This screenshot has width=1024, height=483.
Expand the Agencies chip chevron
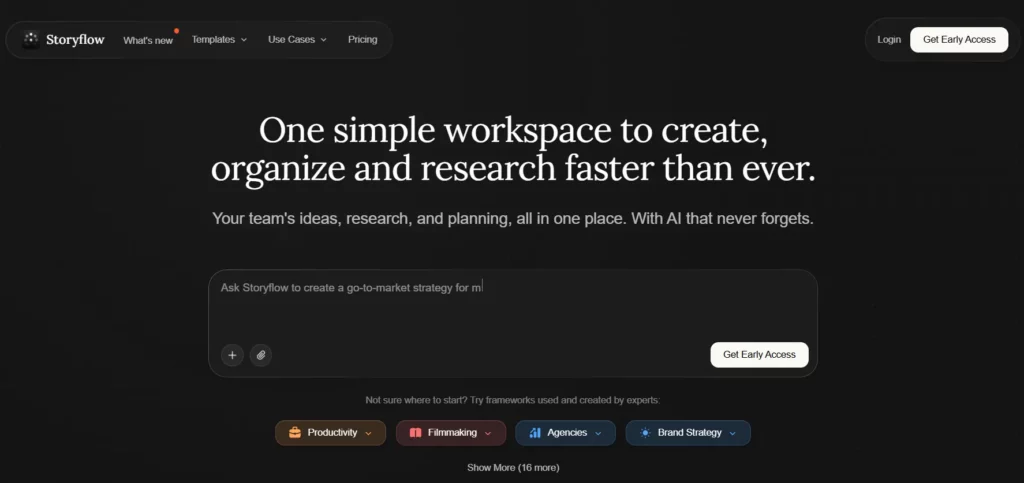coord(598,433)
